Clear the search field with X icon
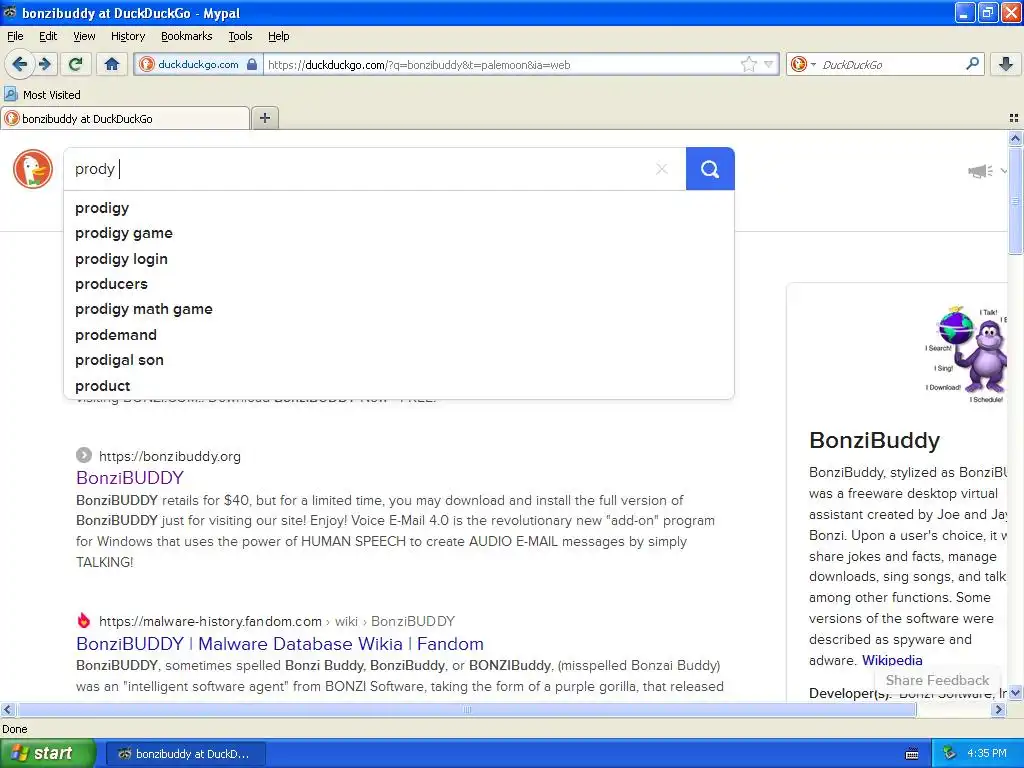1024x768 pixels. coord(662,168)
